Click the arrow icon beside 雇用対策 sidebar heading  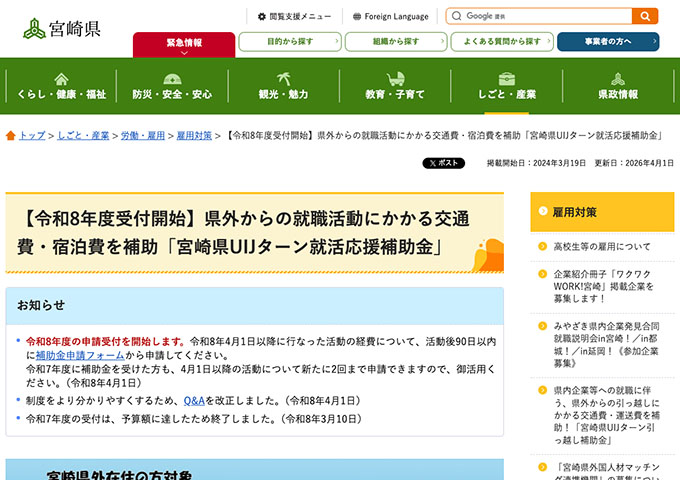coord(543,211)
